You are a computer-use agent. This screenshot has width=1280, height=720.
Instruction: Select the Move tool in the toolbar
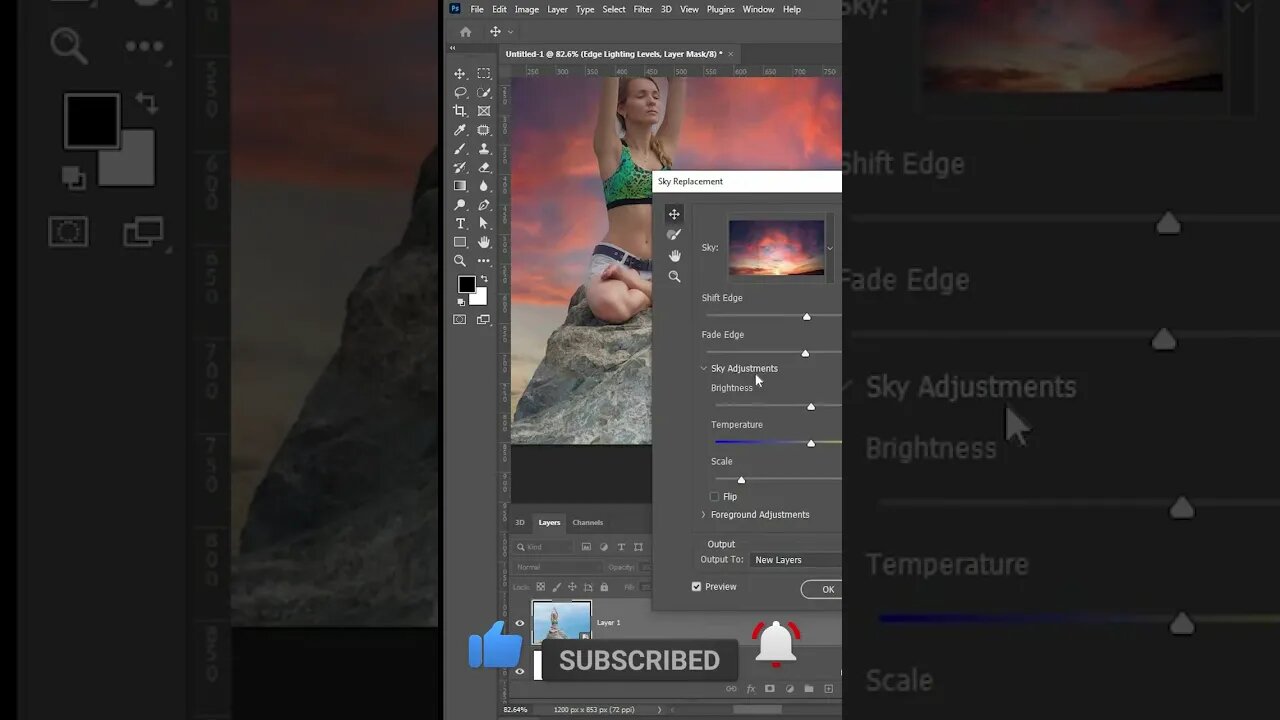pos(460,74)
